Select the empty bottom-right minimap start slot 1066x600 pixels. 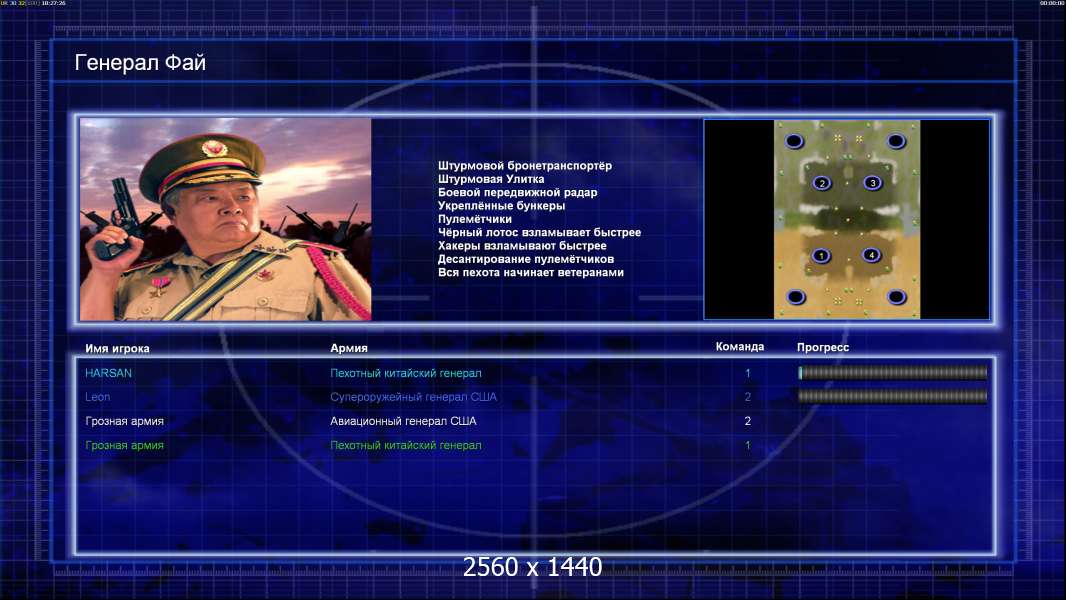tap(897, 297)
